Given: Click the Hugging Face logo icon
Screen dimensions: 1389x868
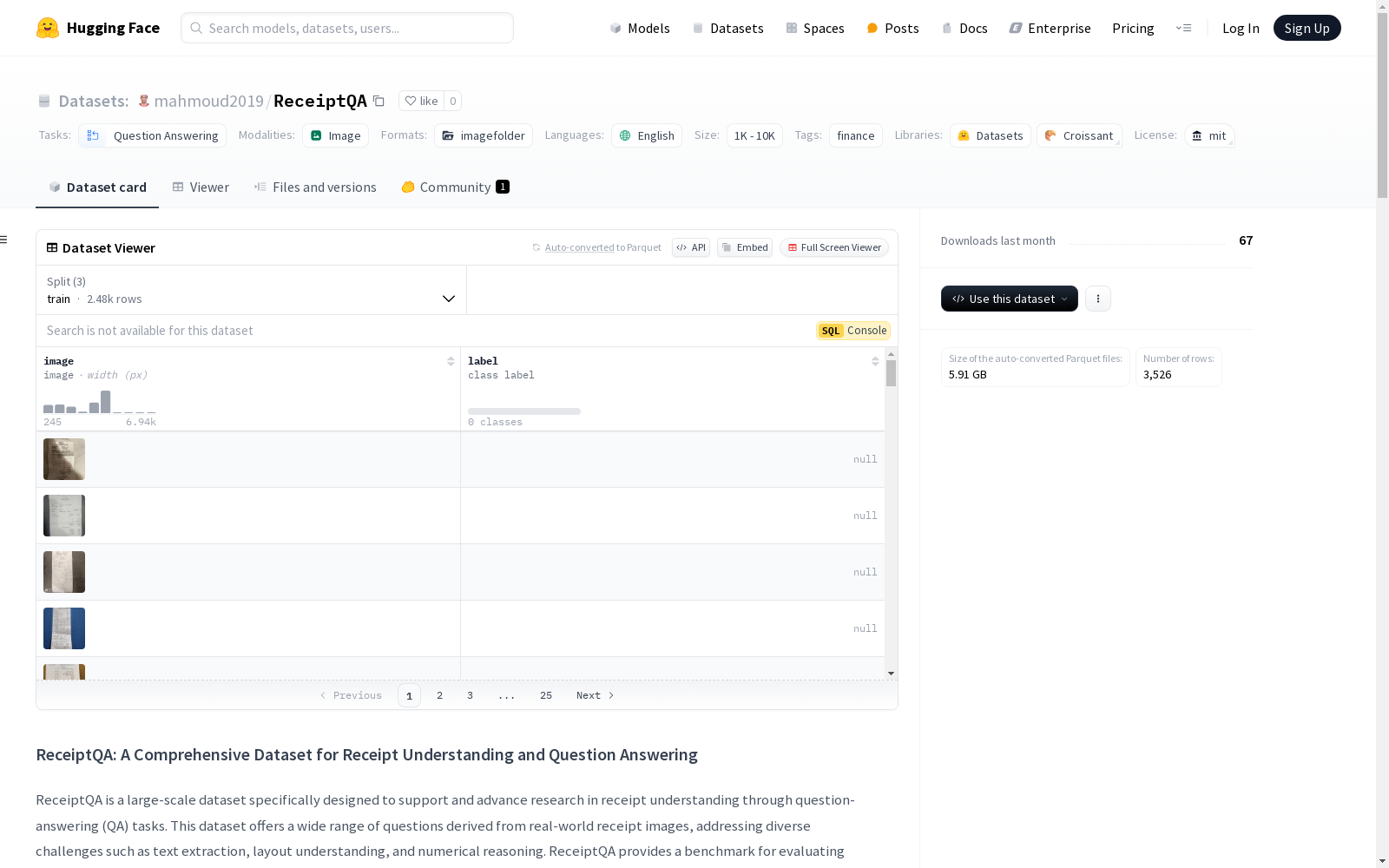Looking at the screenshot, I should pos(48,28).
